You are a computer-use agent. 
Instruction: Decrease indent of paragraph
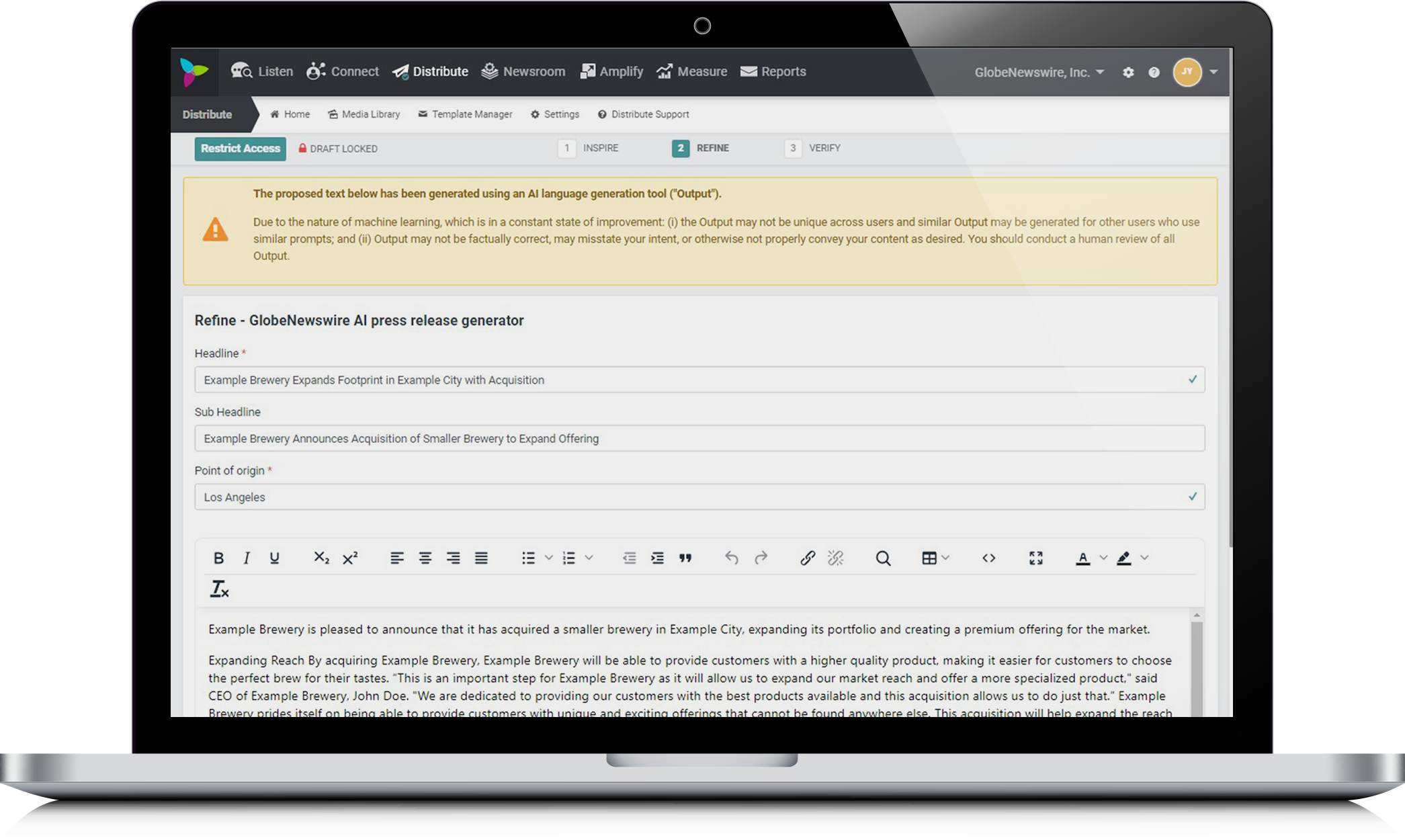click(629, 558)
